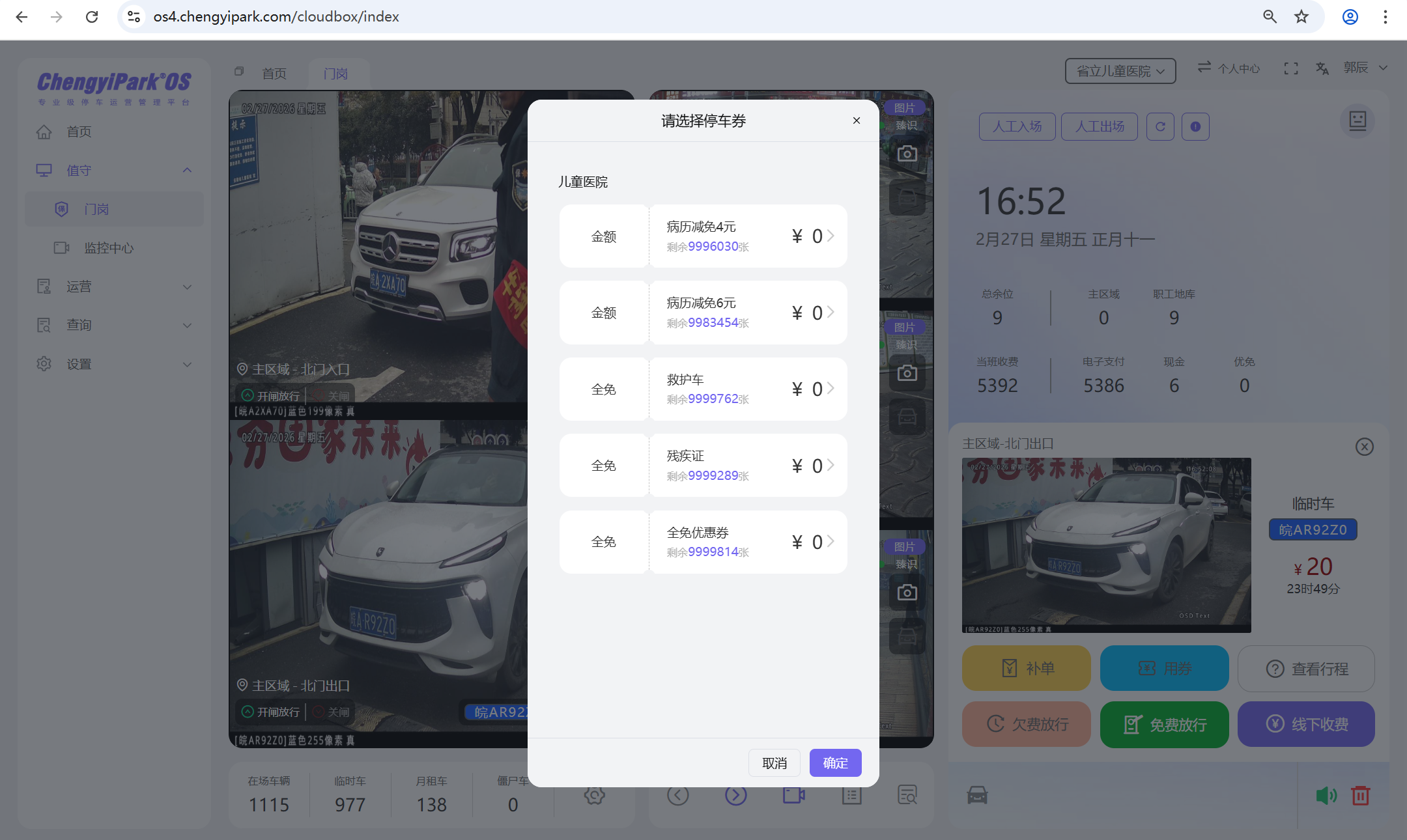Click the log search icon in bottom toolbar
The height and width of the screenshot is (840, 1407).
[x=907, y=795]
